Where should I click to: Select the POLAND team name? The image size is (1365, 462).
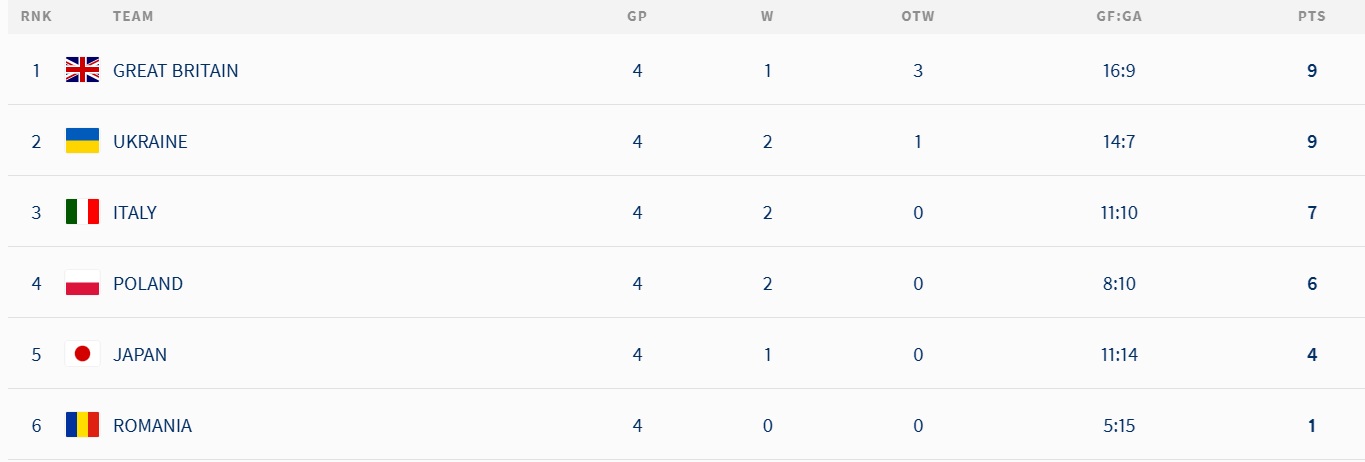148,284
